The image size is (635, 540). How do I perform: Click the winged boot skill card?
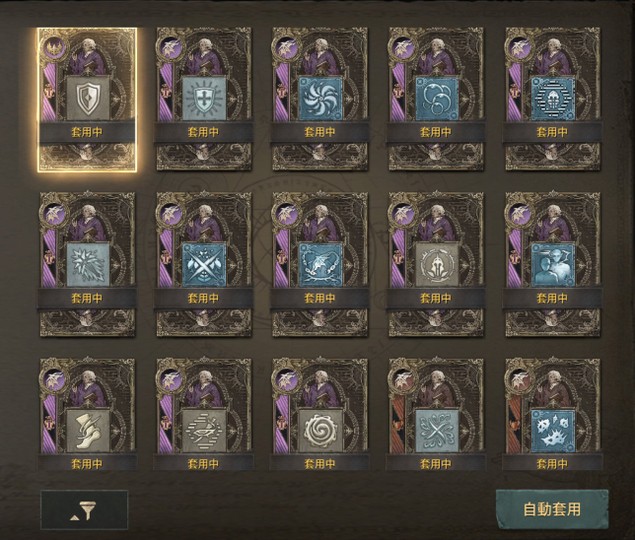(x=87, y=413)
